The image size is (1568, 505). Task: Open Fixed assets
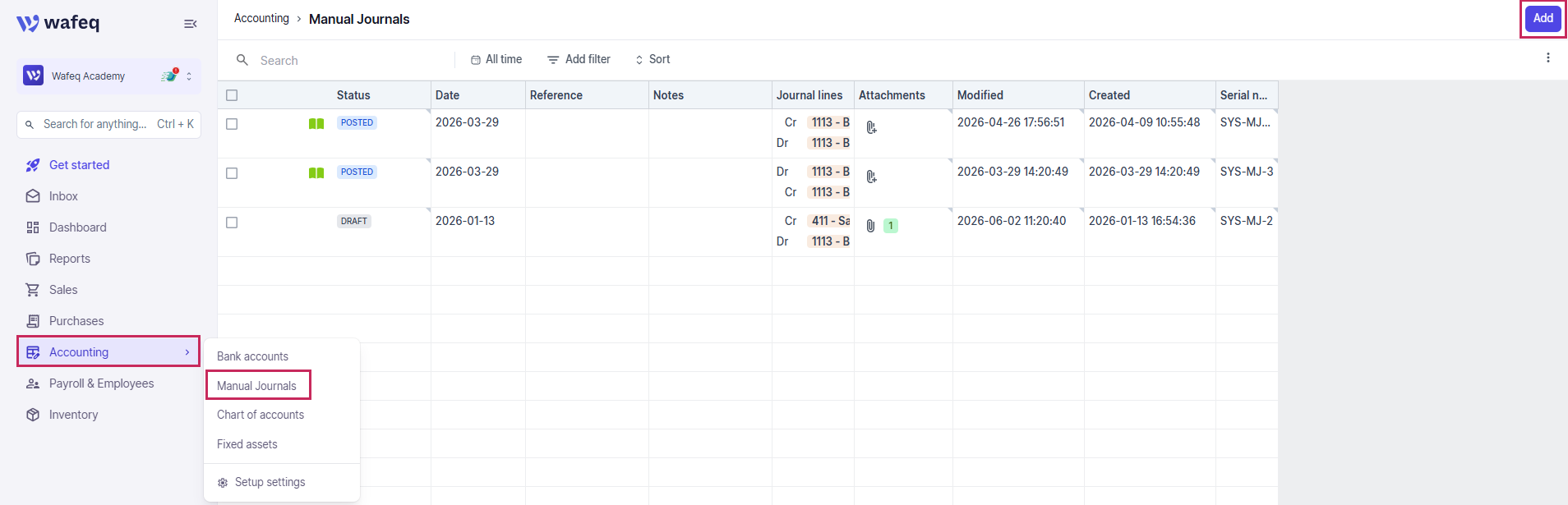(x=247, y=444)
